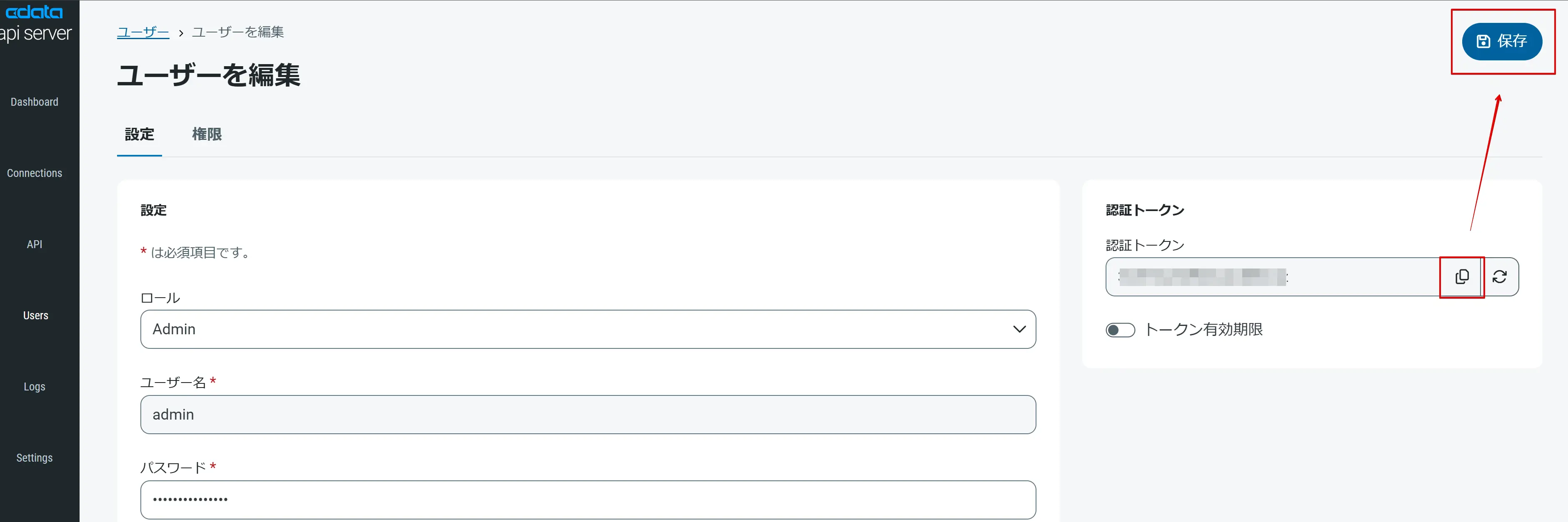Open the API sidebar section
Screen dimensions: 1568x522
coord(35,245)
